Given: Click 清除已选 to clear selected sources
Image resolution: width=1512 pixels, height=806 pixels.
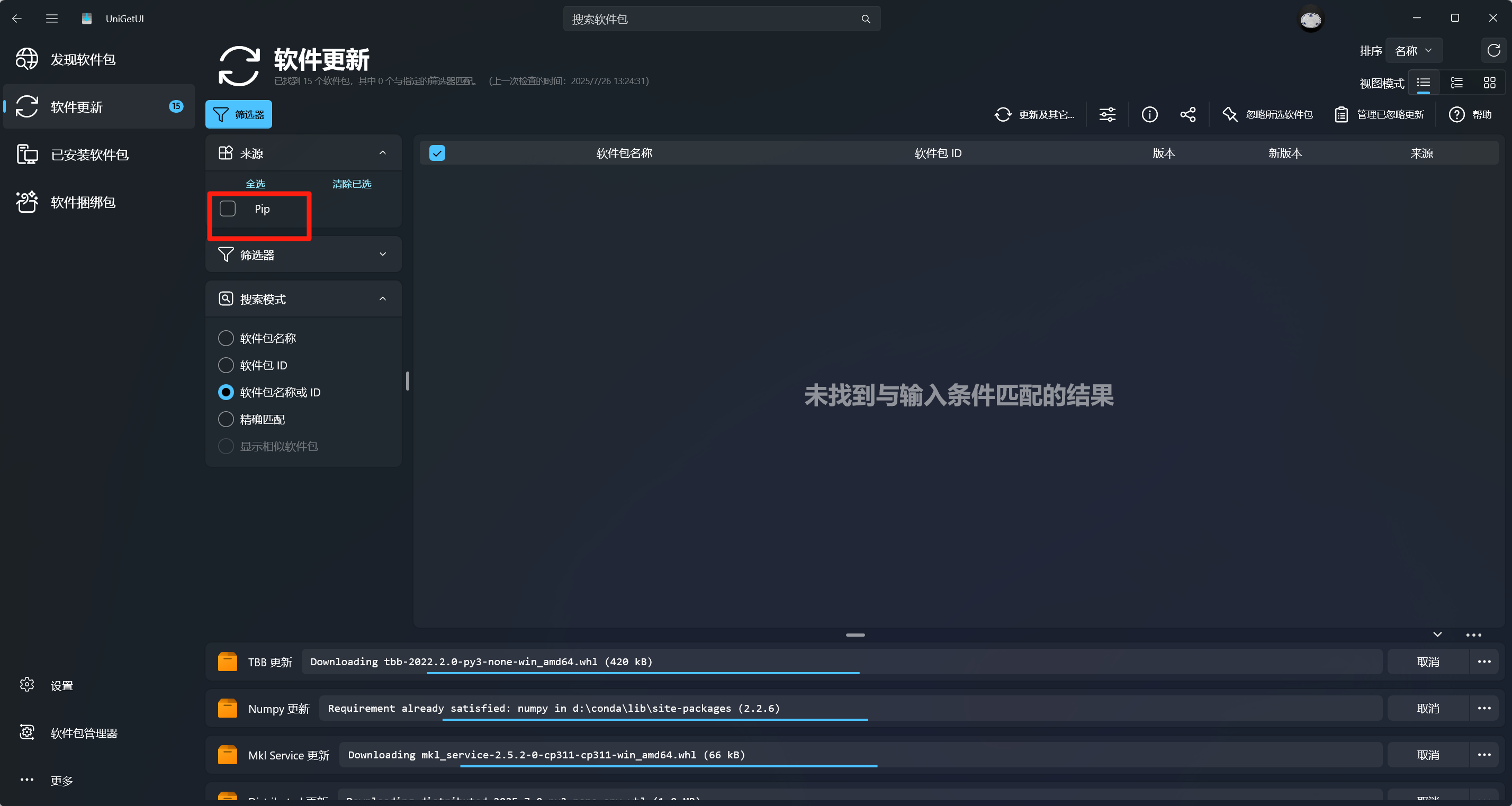Looking at the screenshot, I should 351,184.
